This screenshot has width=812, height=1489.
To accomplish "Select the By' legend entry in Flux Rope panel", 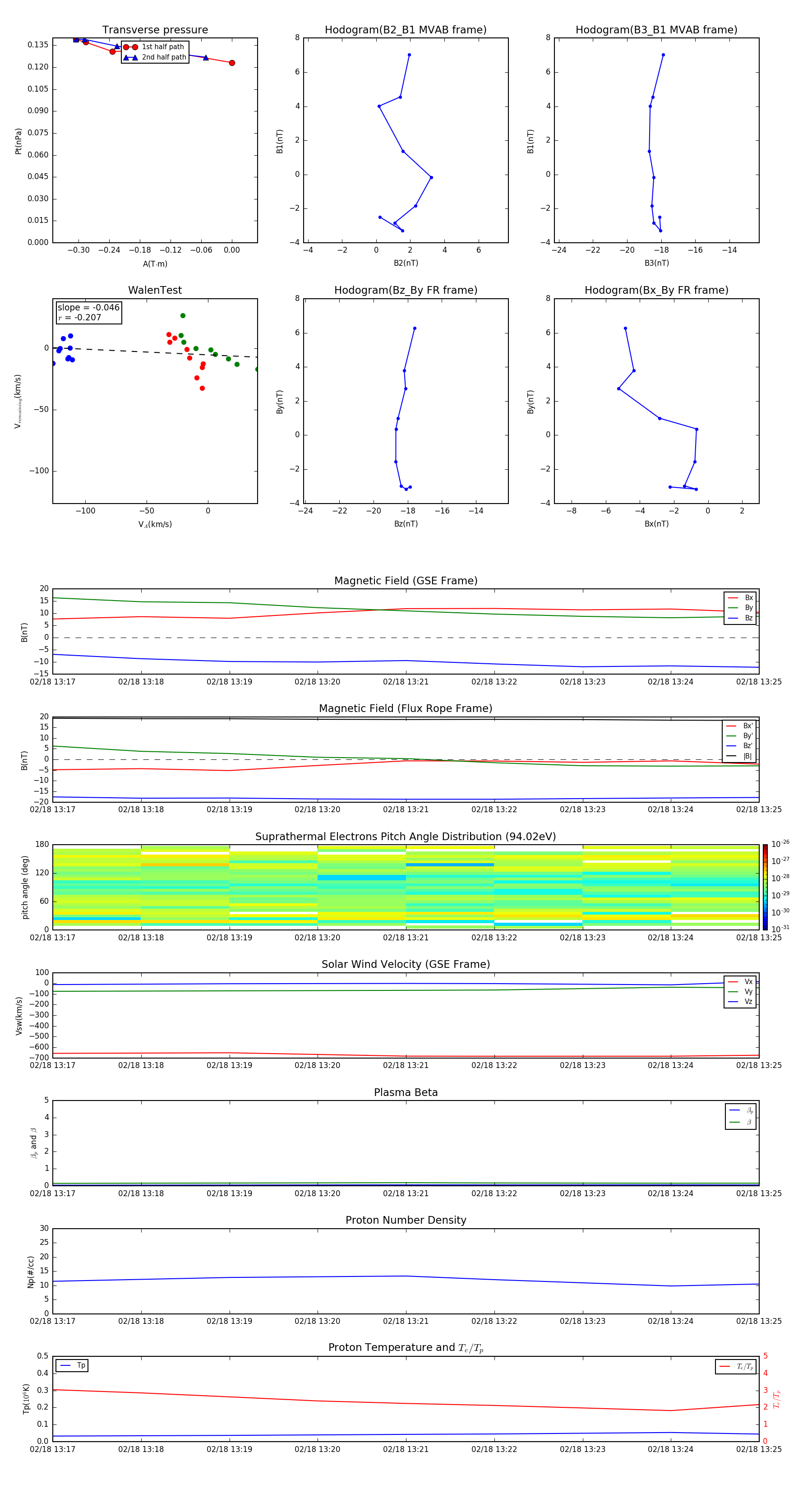I will pyautogui.click(x=740, y=736).
